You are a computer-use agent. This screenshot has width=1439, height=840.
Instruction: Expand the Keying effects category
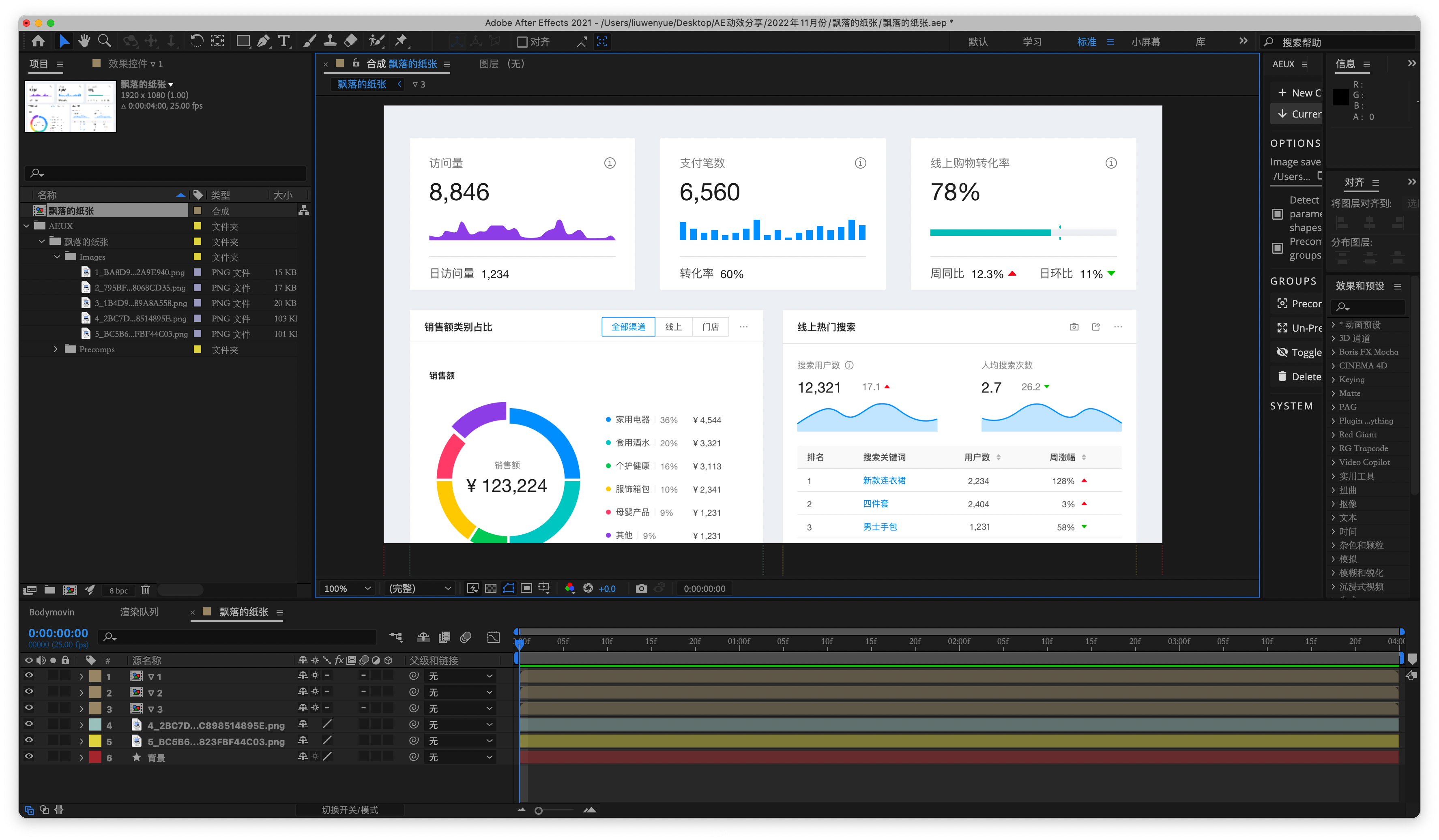click(1334, 379)
